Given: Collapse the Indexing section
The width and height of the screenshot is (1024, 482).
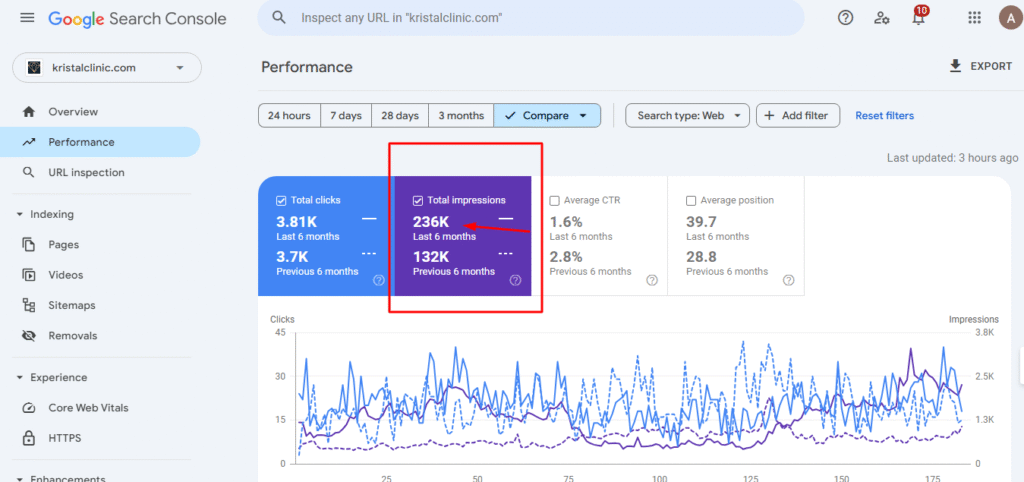Looking at the screenshot, I should pyautogui.click(x=20, y=214).
